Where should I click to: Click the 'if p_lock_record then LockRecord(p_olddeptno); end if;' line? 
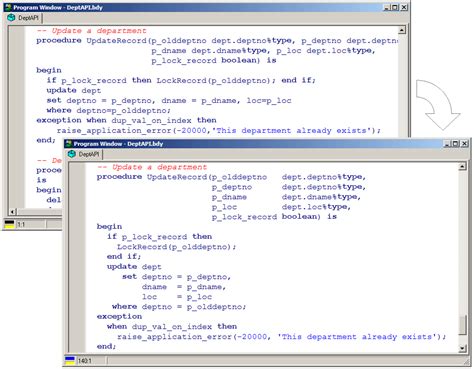click(x=181, y=80)
